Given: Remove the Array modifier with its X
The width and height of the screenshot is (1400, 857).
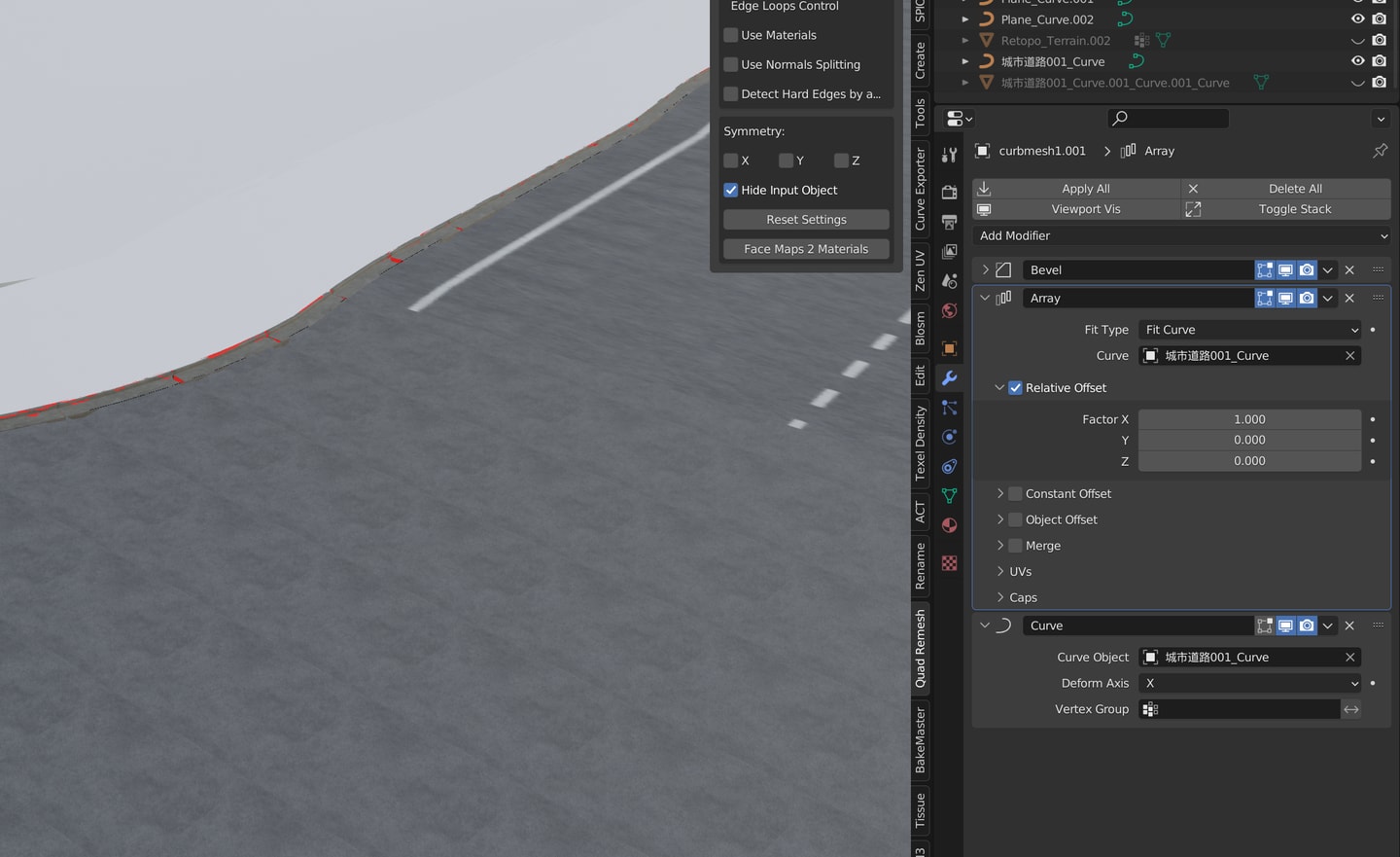Looking at the screenshot, I should [1349, 298].
